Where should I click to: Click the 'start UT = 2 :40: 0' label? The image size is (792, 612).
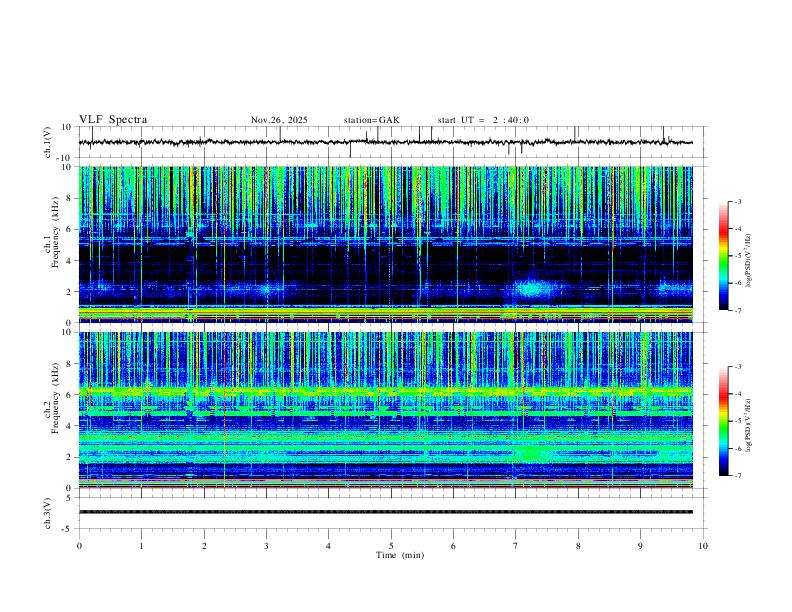tap(483, 120)
